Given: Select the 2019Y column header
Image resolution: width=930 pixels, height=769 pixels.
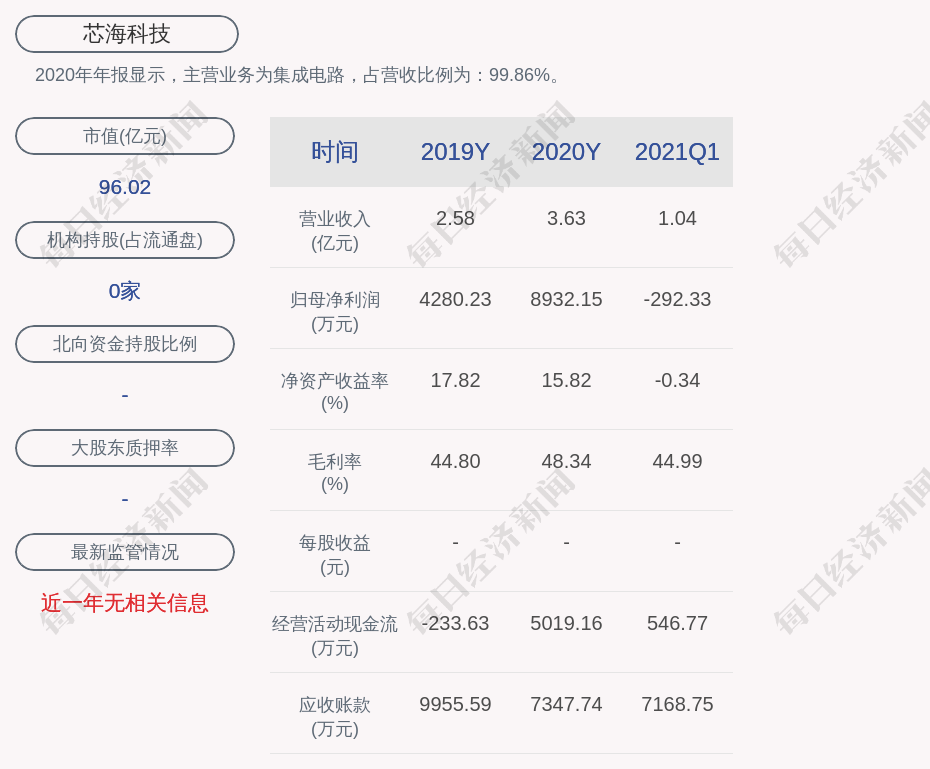Looking at the screenshot, I should (455, 152).
